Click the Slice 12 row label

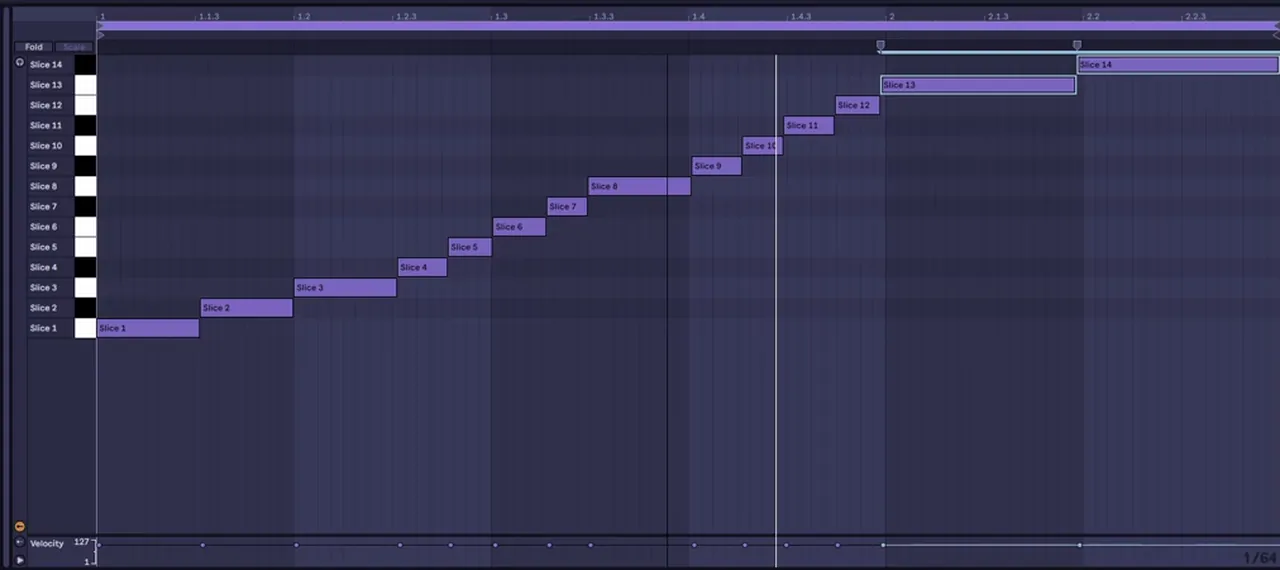click(46, 105)
